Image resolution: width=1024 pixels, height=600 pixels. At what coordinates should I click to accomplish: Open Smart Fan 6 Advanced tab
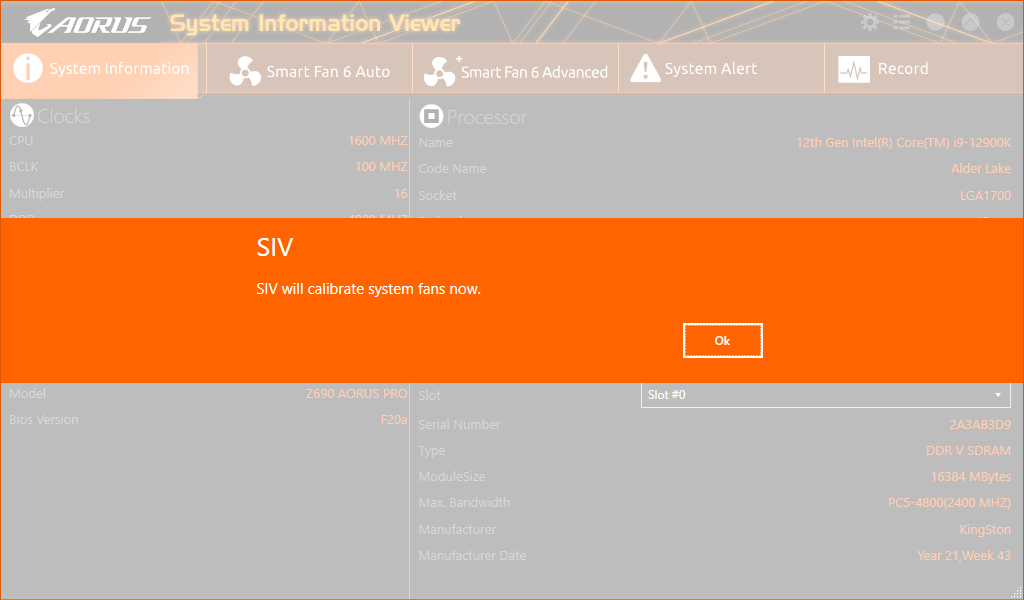[515, 71]
